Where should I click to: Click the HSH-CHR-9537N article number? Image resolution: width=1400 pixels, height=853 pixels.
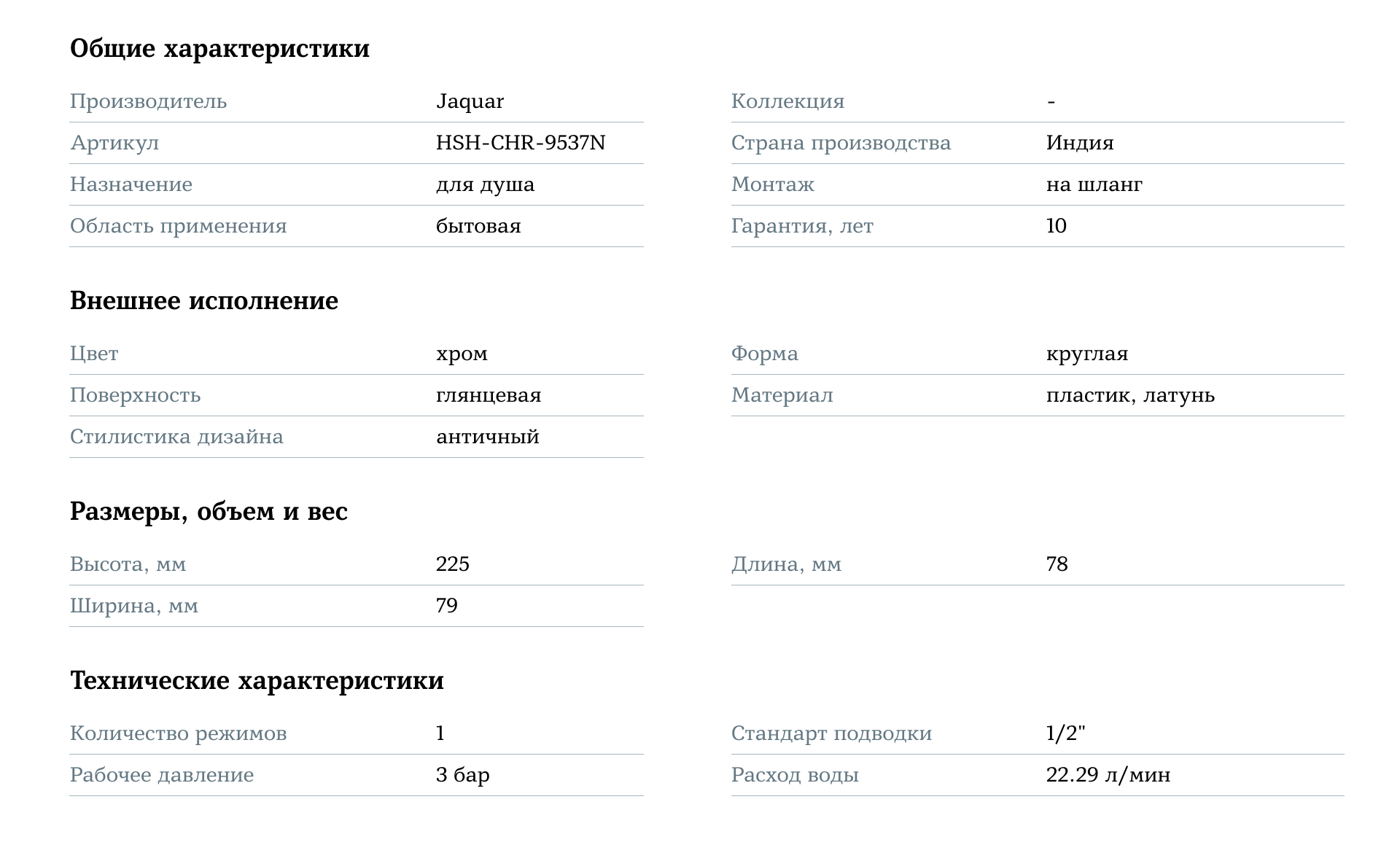[x=520, y=143]
